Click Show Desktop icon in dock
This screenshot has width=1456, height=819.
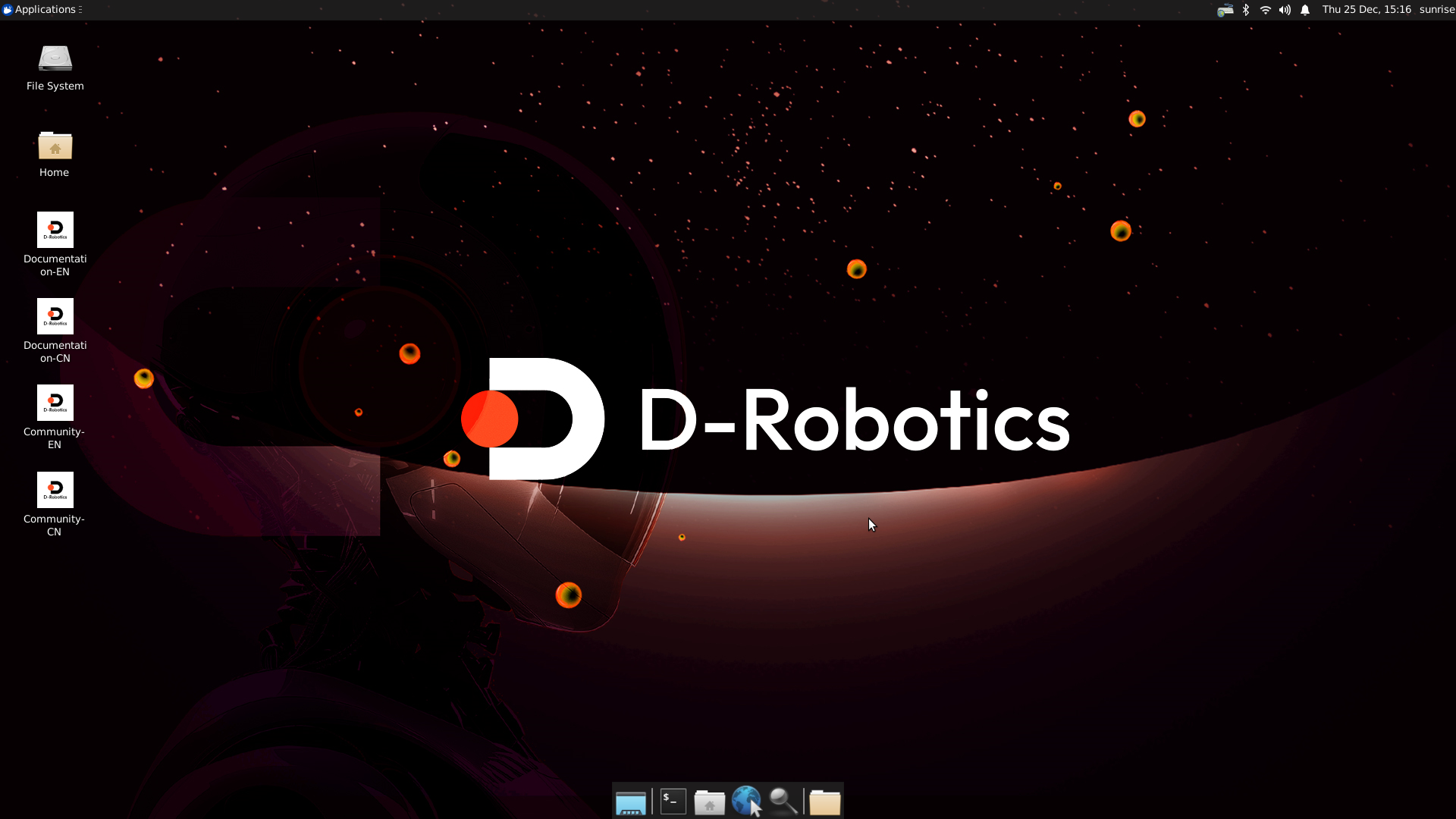[x=630, y=802]
